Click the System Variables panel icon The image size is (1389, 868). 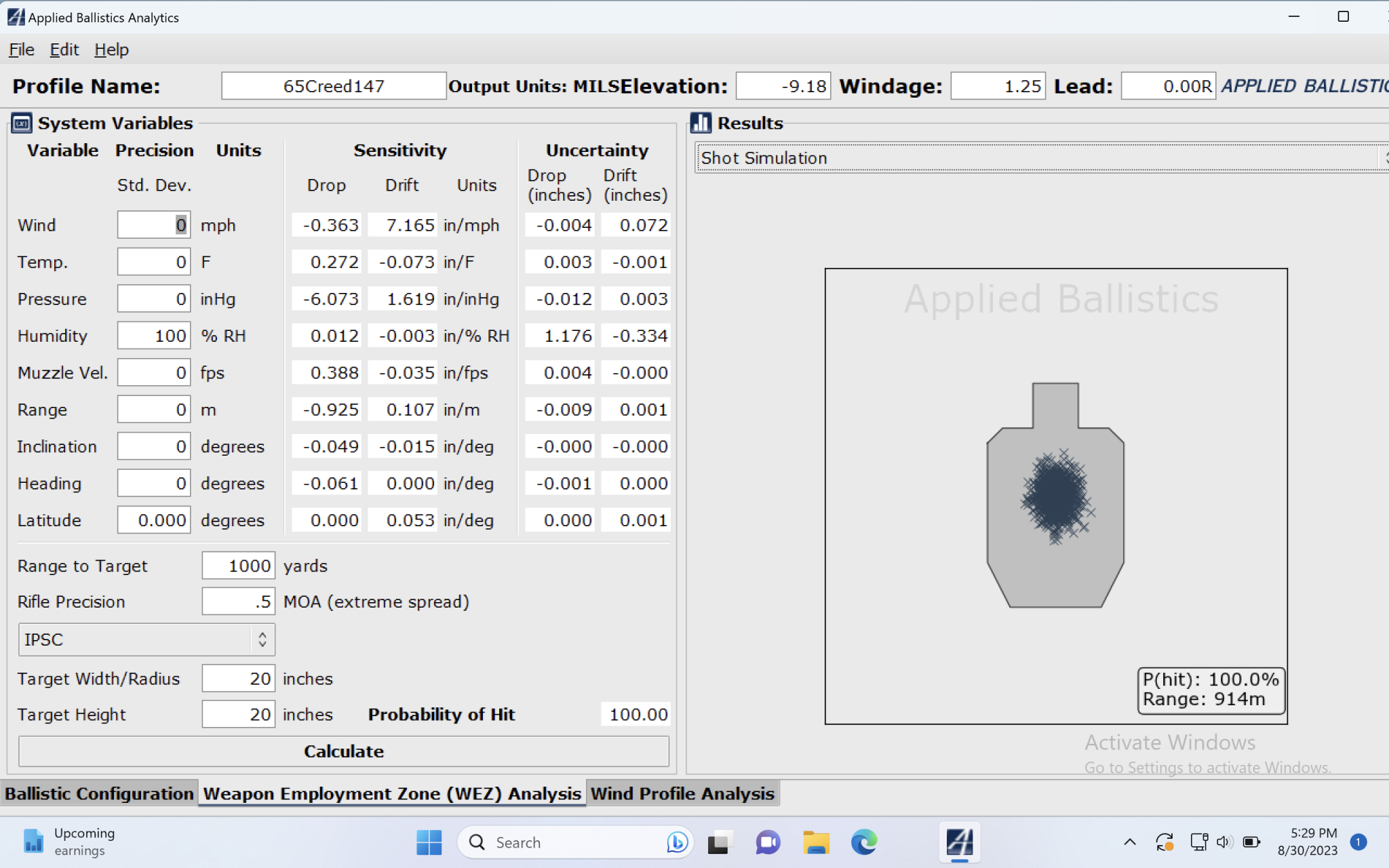point(22,123)
